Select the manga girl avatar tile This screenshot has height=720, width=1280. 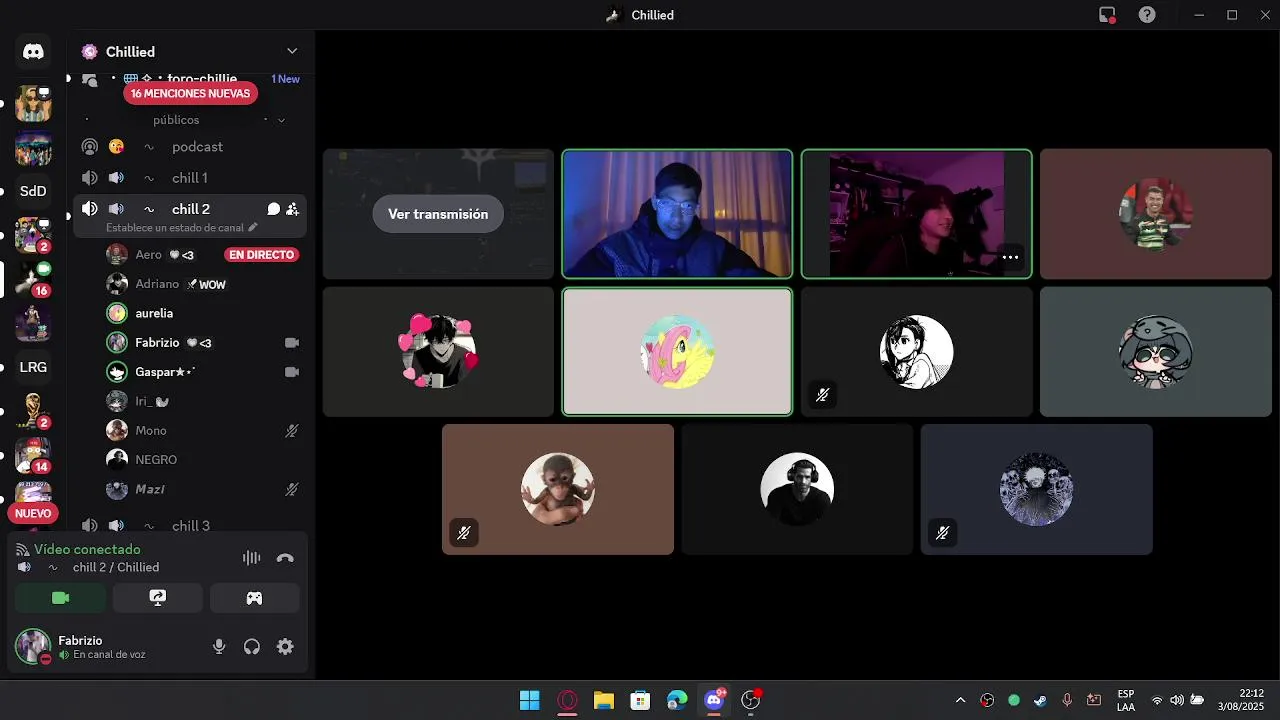[917, 352]
